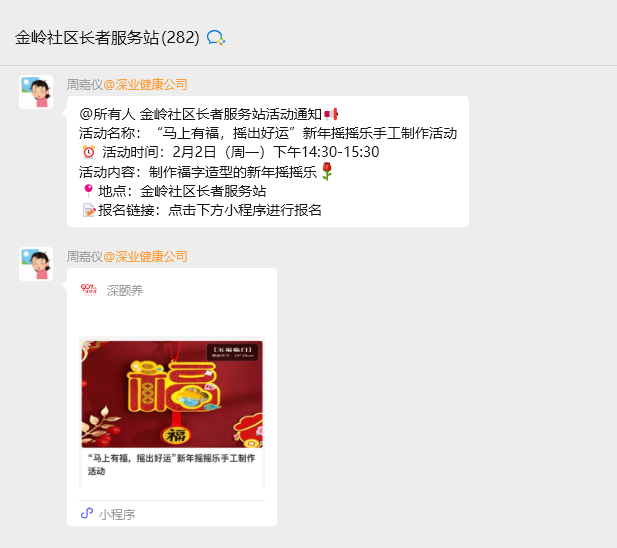617x548 pixels.
Task: Click the 小程序 label at card footer
Action: 117,514
